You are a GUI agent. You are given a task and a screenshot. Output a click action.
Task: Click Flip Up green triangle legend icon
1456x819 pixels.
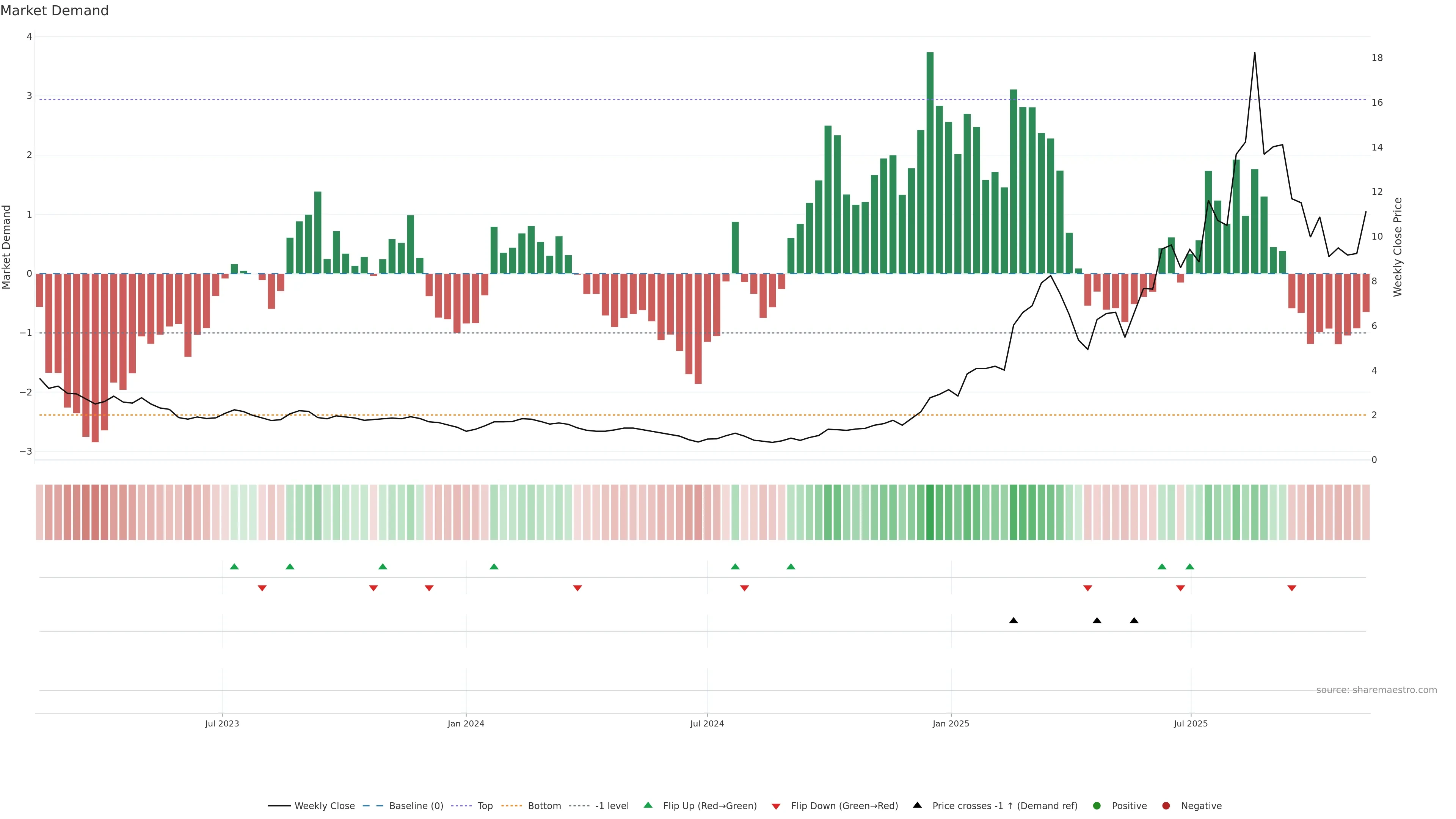pyautogui.click(x=648, y=805)
